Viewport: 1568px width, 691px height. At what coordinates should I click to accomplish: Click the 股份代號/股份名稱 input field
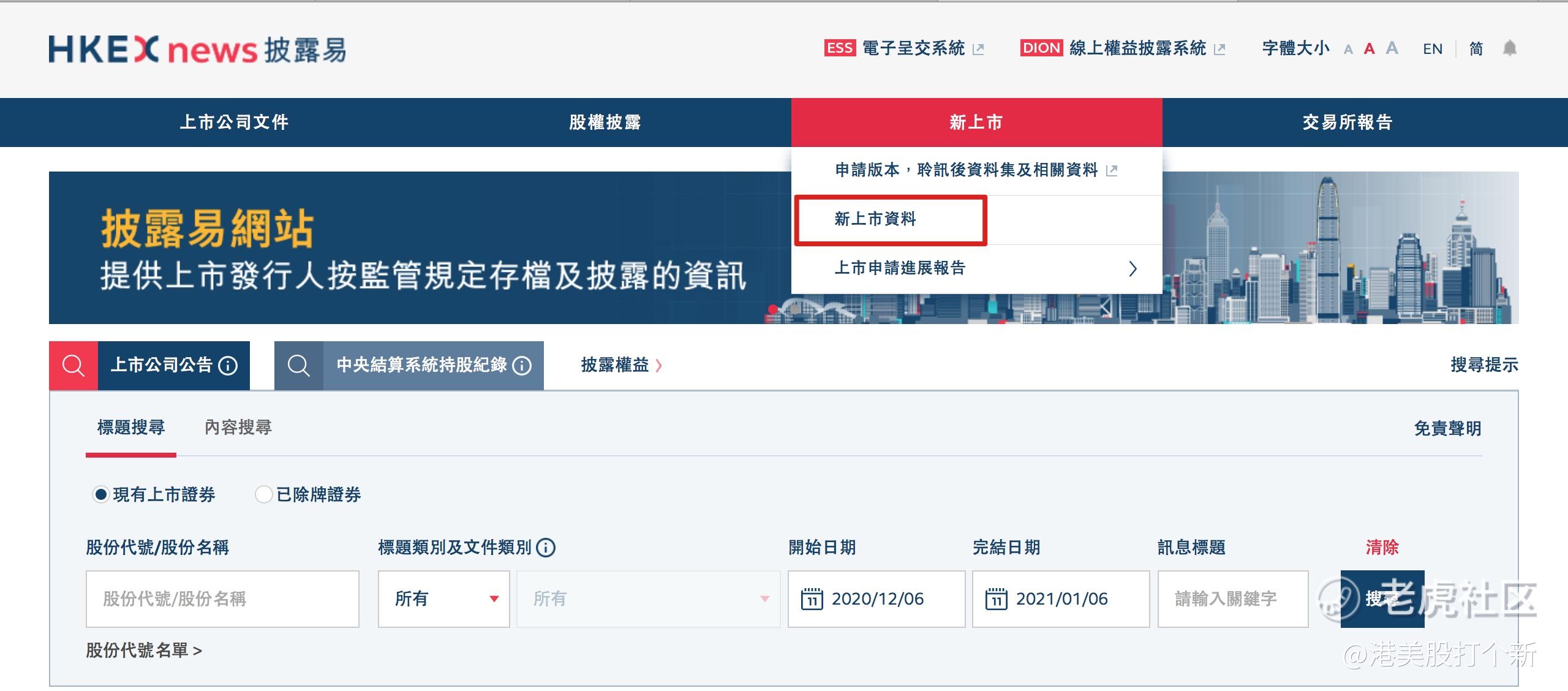(222, 598)
